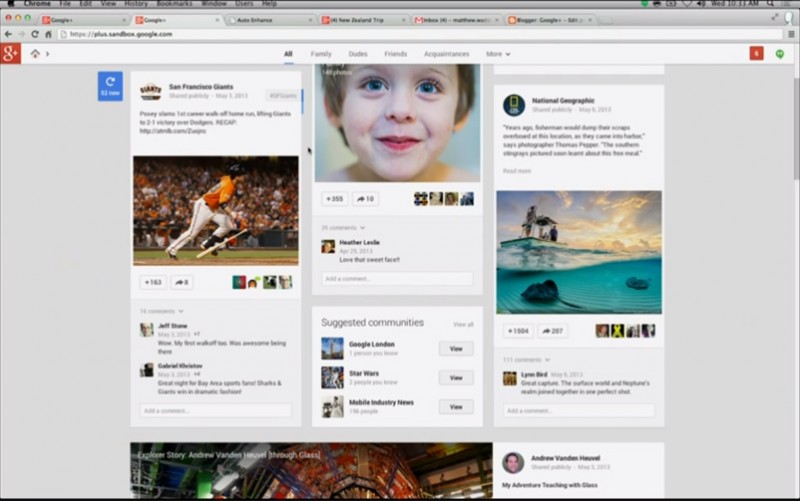Open the red notifications counter
Viewport: 800px width, 501px height.
coord(756,54)
